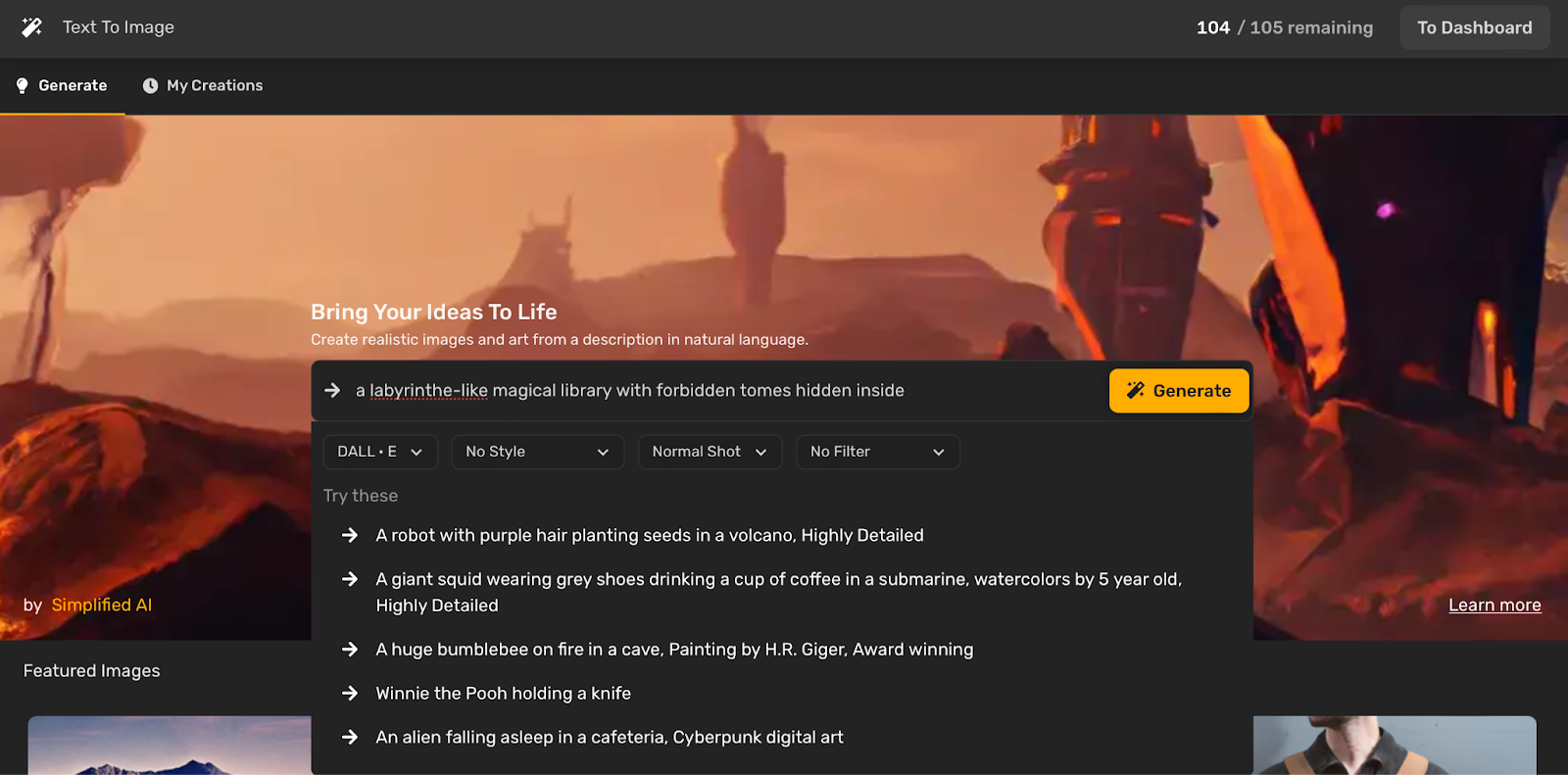Image resolution: width=1568 pixels, height=775 pixels.
Task: Click the Try these label
Action: point(361,496)
